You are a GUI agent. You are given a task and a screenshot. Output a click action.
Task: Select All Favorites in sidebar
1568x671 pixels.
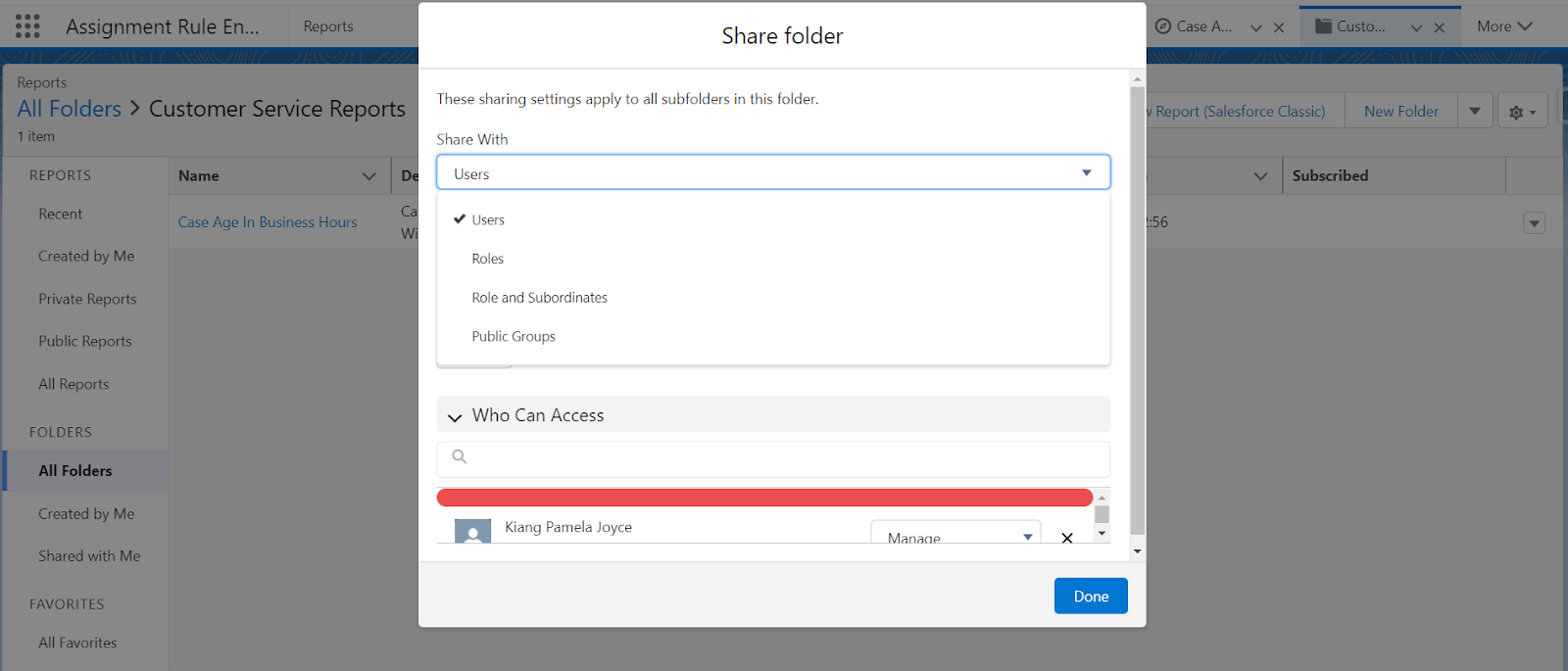[x=77, y=643]
